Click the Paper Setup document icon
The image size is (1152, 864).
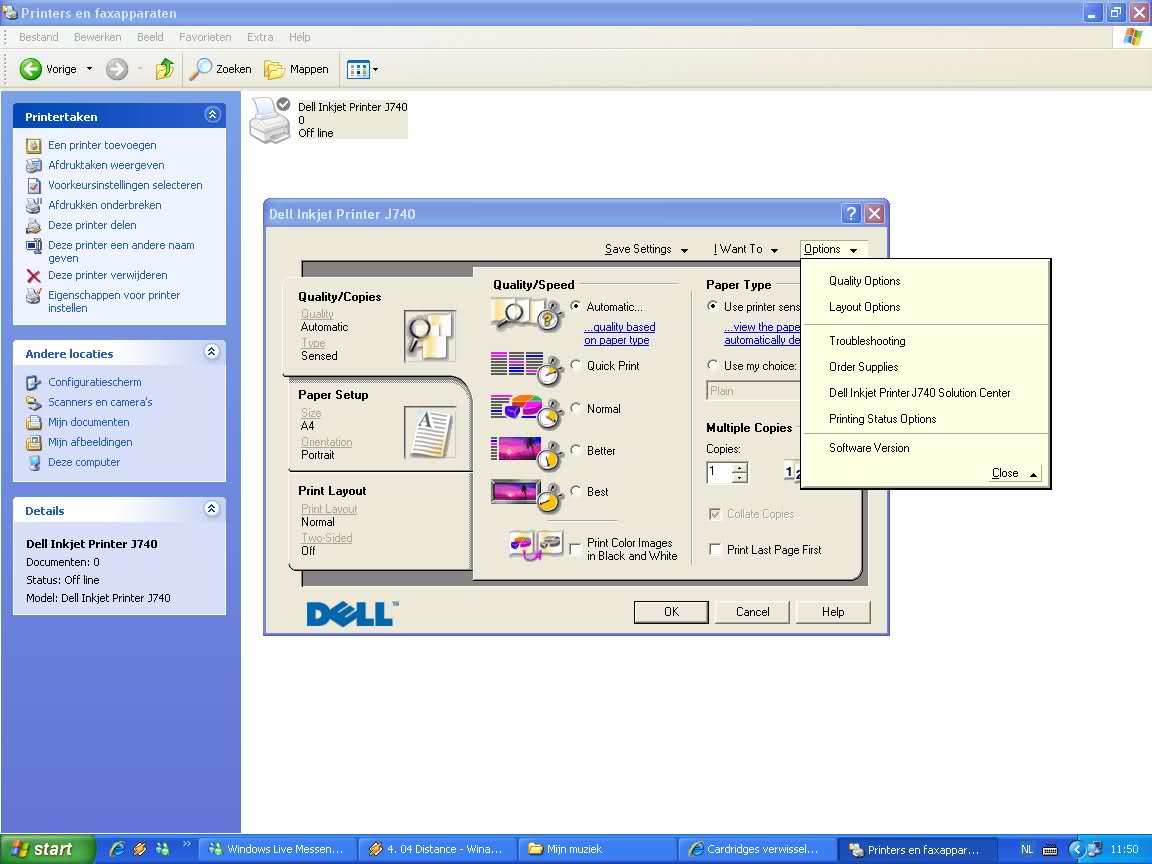click(x=429, y=431)
